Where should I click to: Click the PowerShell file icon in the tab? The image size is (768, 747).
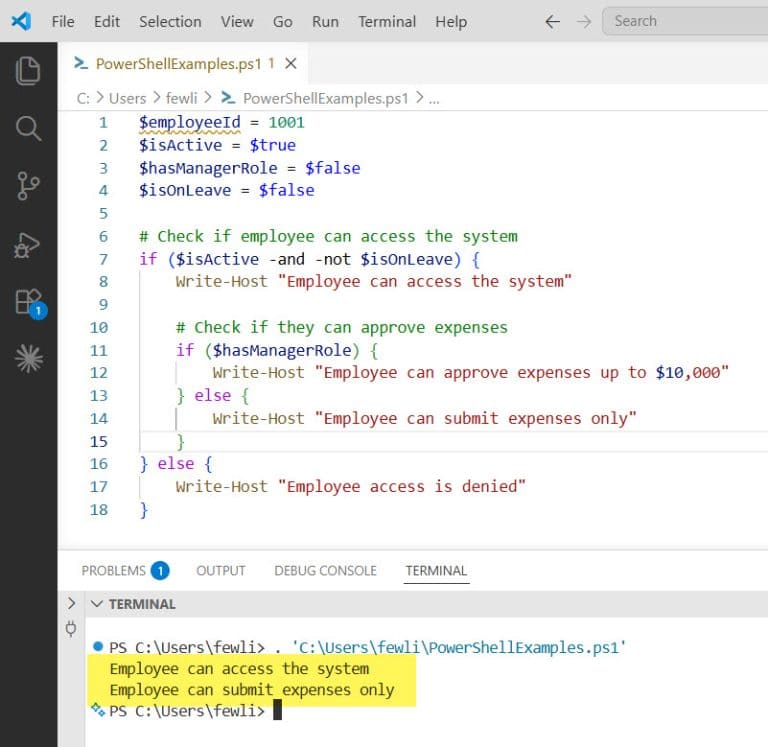pyautogui.click(x=81, y=63)
